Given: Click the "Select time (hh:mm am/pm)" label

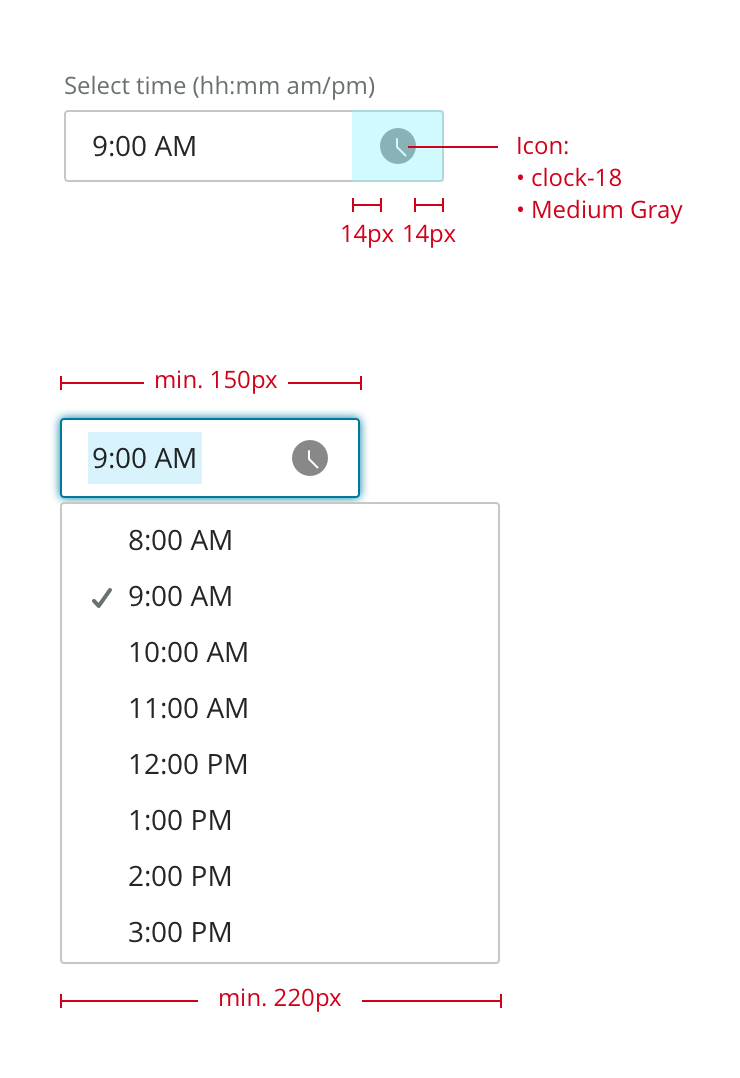Looking at the screenshot, I should pyautogui.click(x=219, y=86).
